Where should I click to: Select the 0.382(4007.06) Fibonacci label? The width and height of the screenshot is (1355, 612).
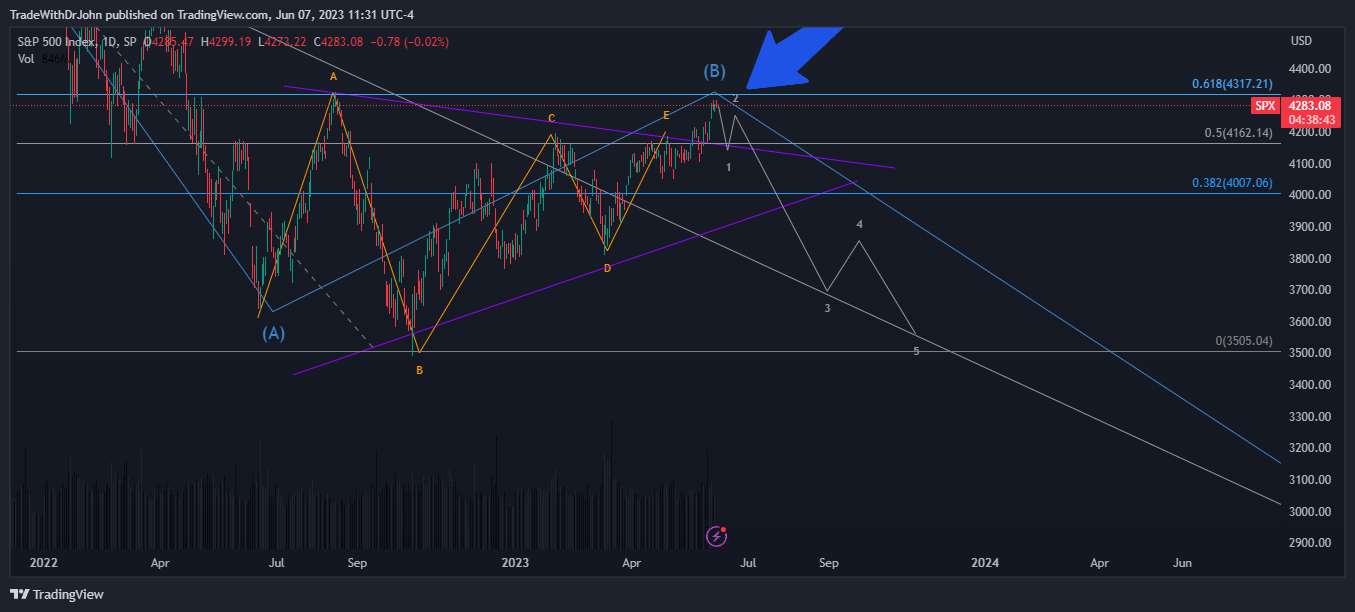1232,183
